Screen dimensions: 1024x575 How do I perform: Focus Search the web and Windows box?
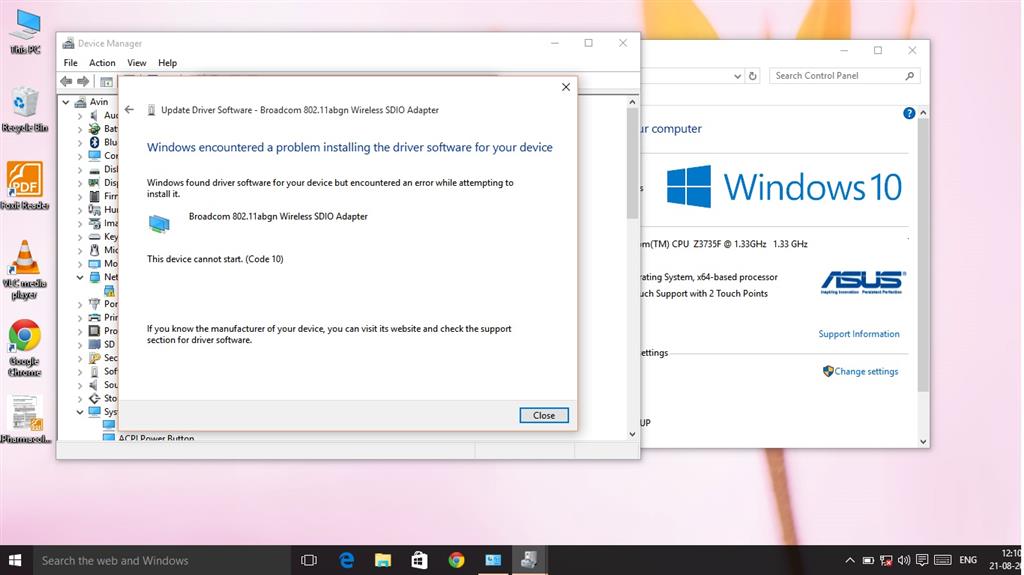point(162,560)
